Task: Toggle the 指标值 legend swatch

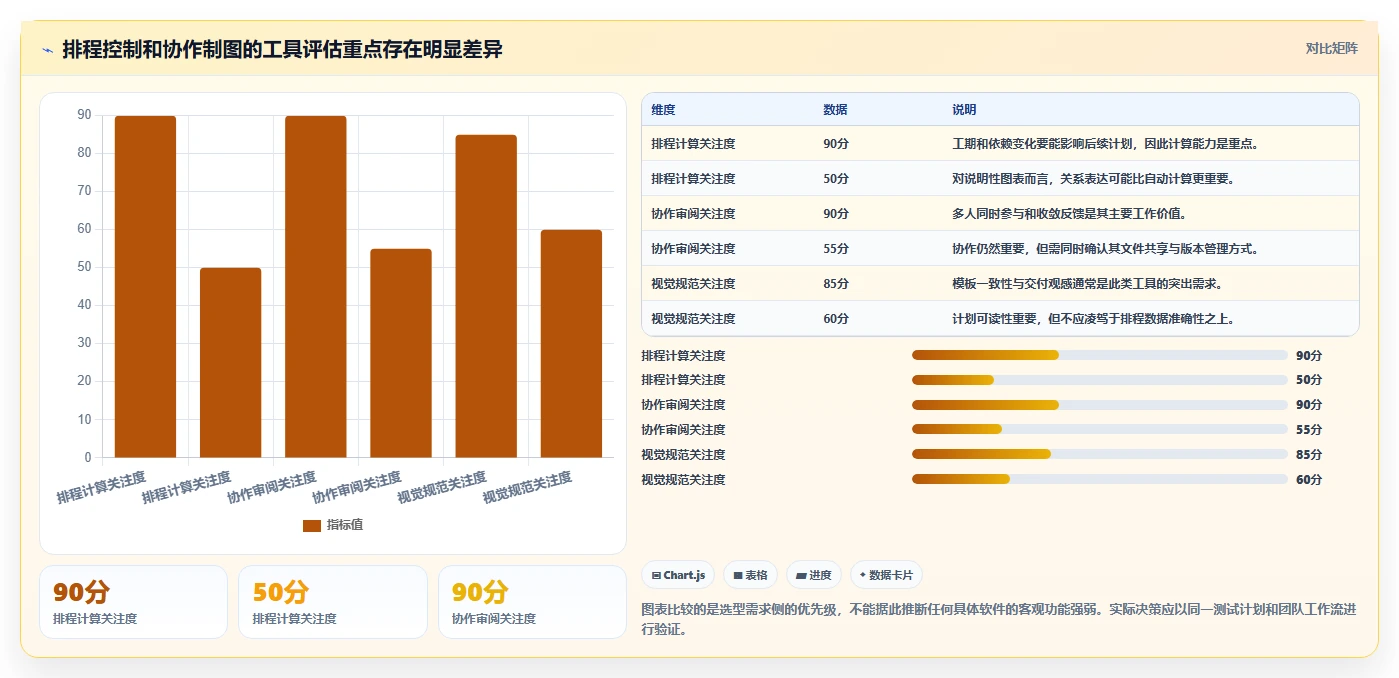Action: [312, 525]
